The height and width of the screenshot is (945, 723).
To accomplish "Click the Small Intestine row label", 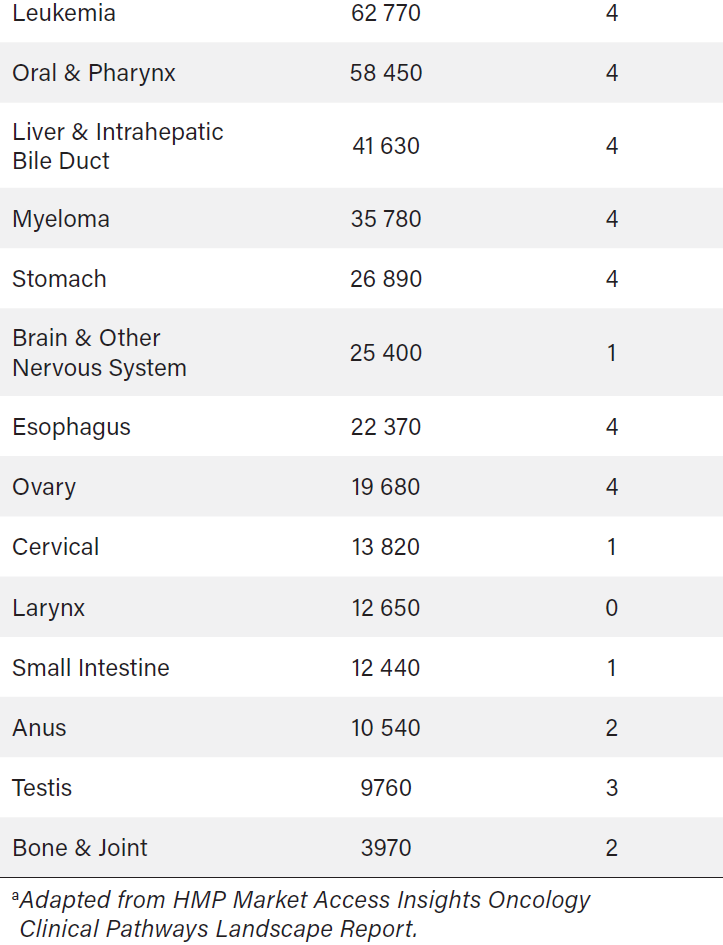I will tap(91, 668).
